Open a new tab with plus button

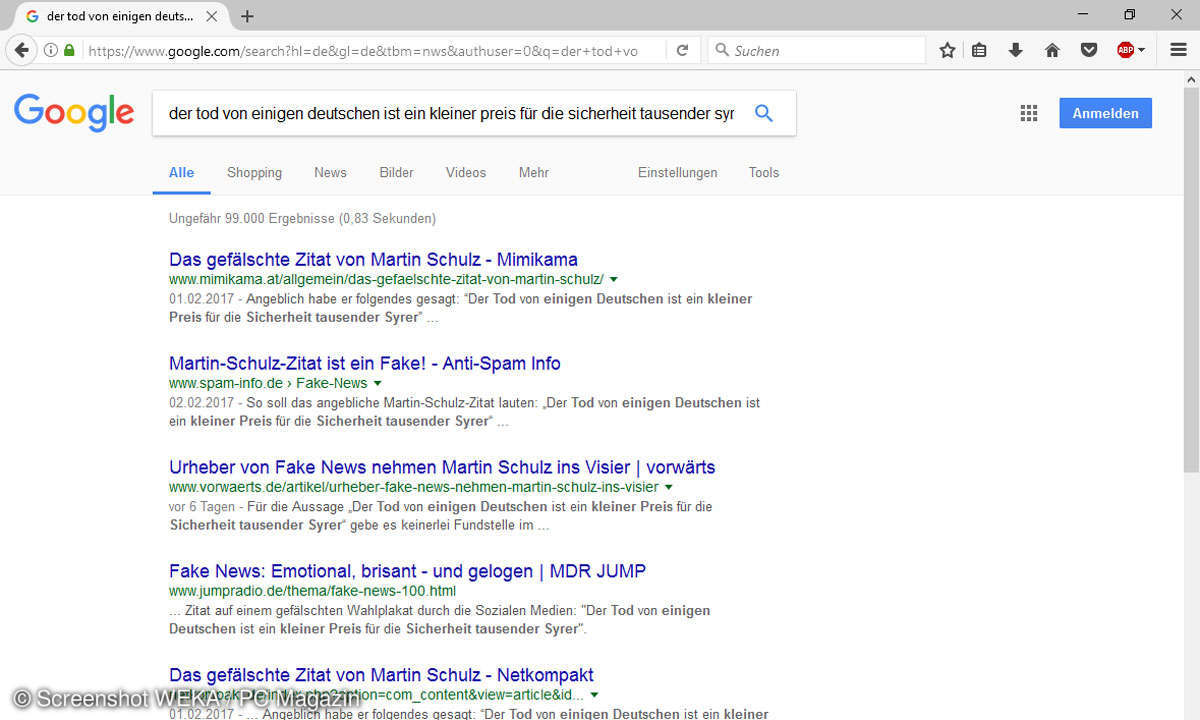(247, 16)
